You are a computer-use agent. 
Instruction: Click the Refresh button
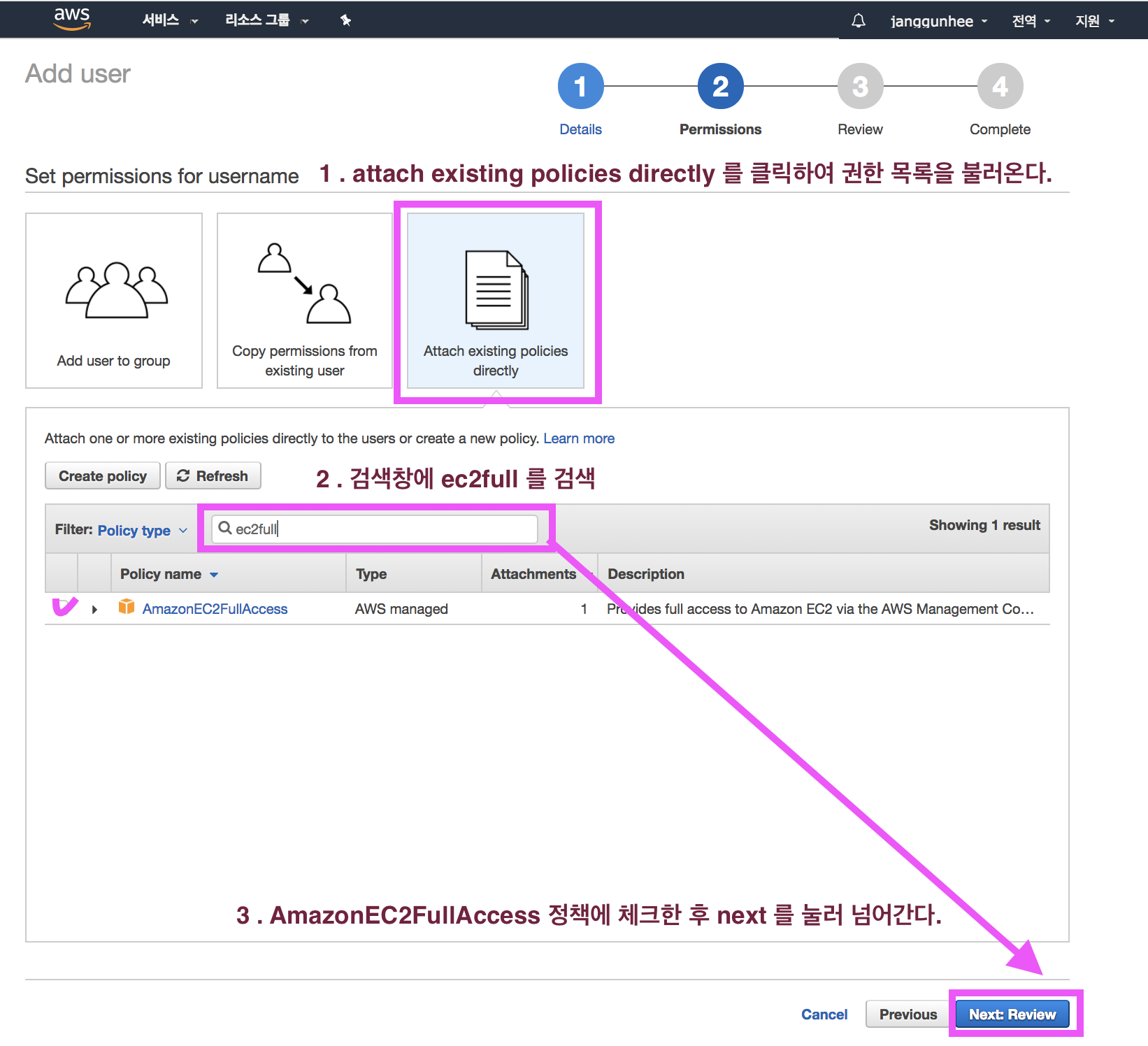click(213, 475)
